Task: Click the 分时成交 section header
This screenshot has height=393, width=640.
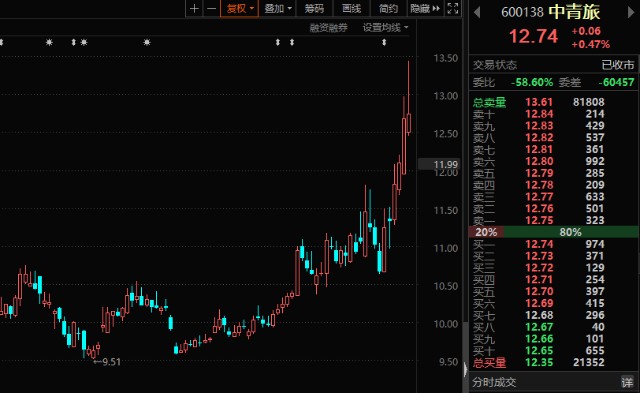Action: coord(494,382)
